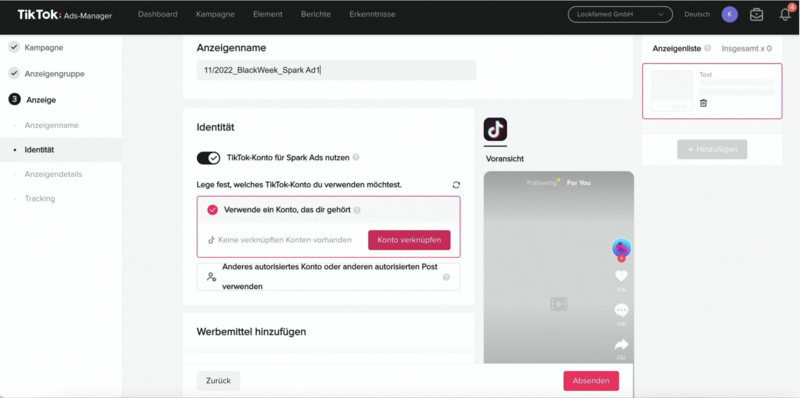Screen dimensions: 800x398
Task: Open the Deutsch language selector
Action: (697, 14)
